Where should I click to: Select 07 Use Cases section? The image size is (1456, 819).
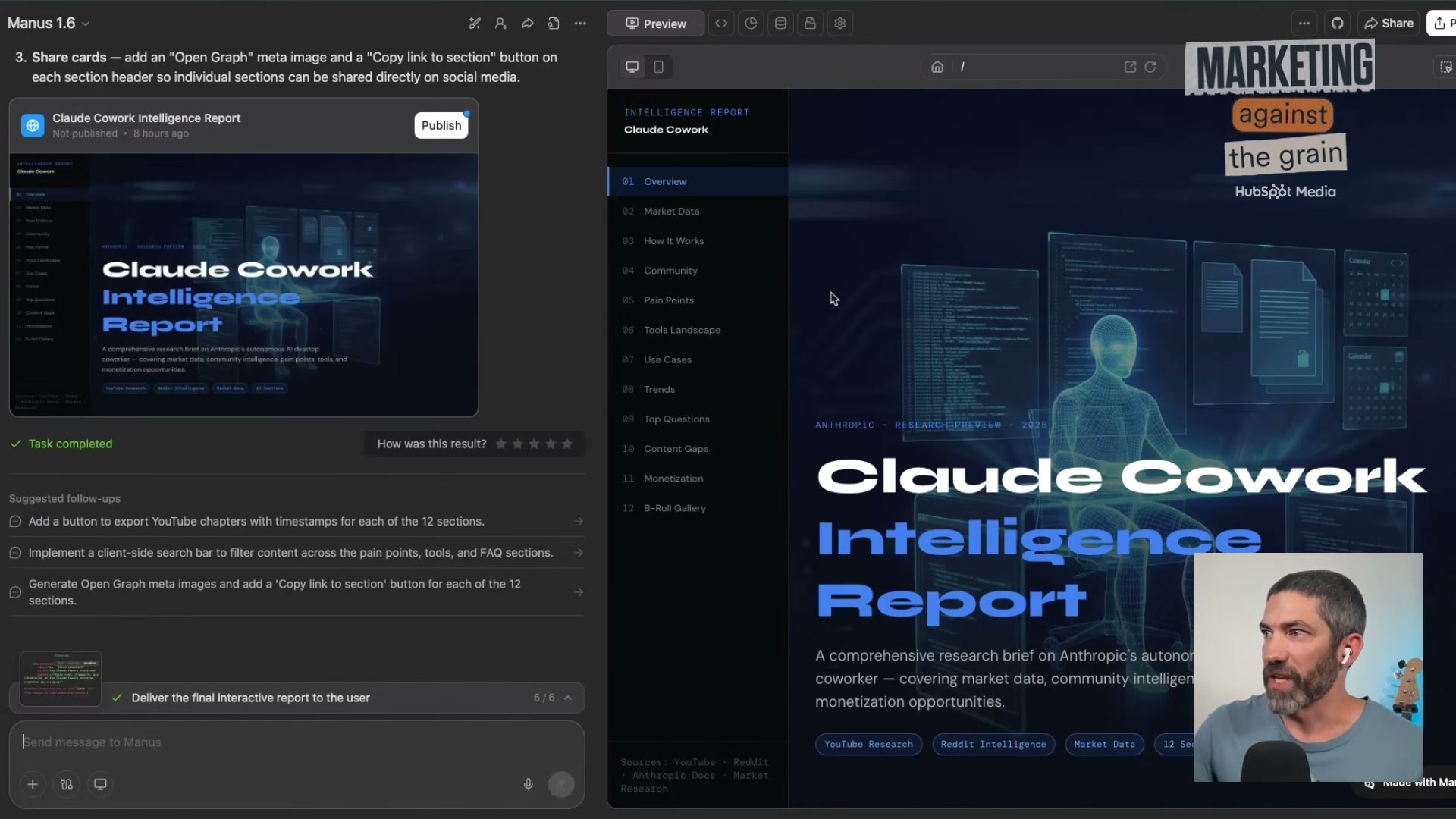click(x=698, y=359)
